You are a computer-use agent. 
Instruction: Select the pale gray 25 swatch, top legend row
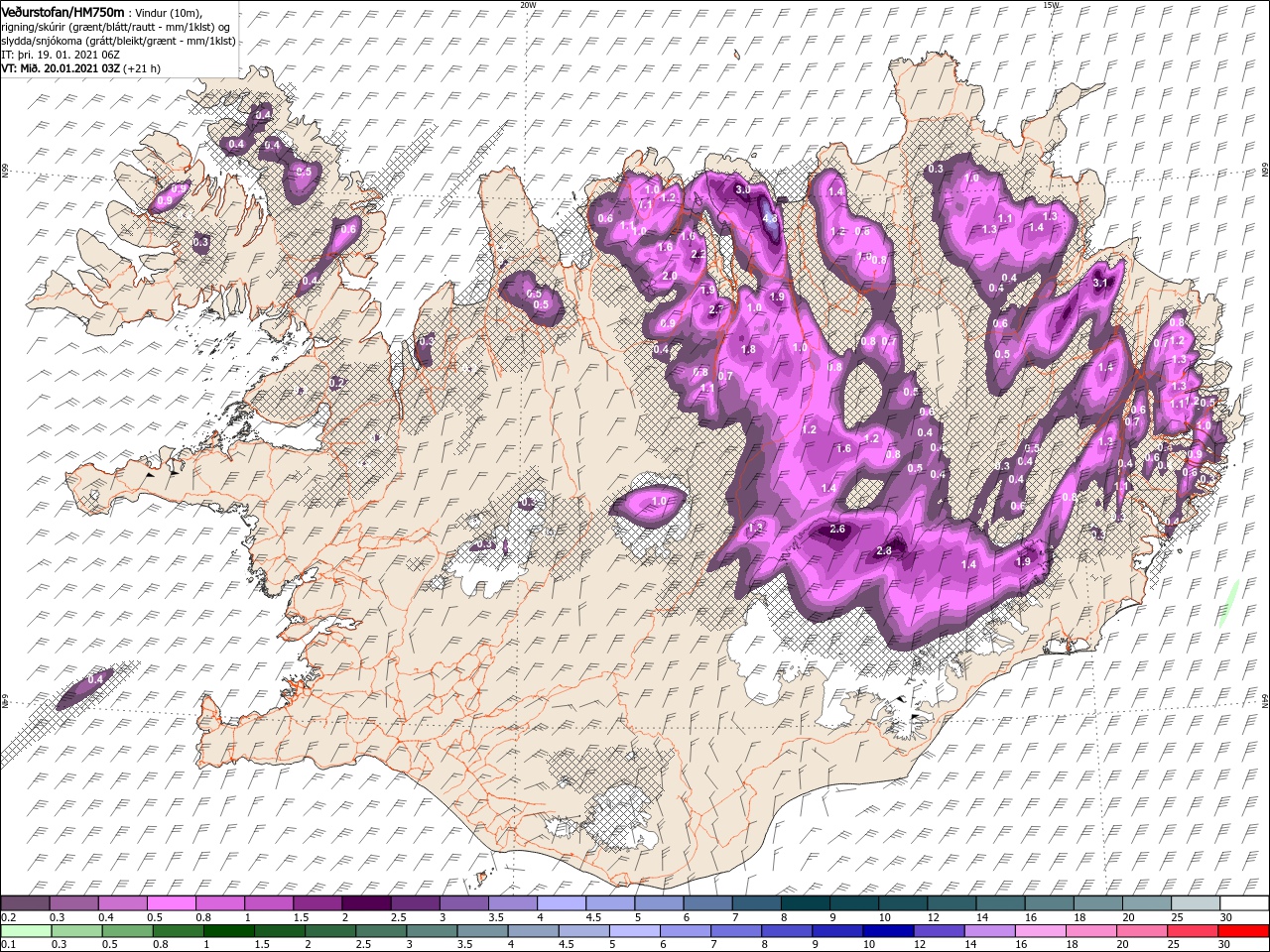click(1197, 903)
